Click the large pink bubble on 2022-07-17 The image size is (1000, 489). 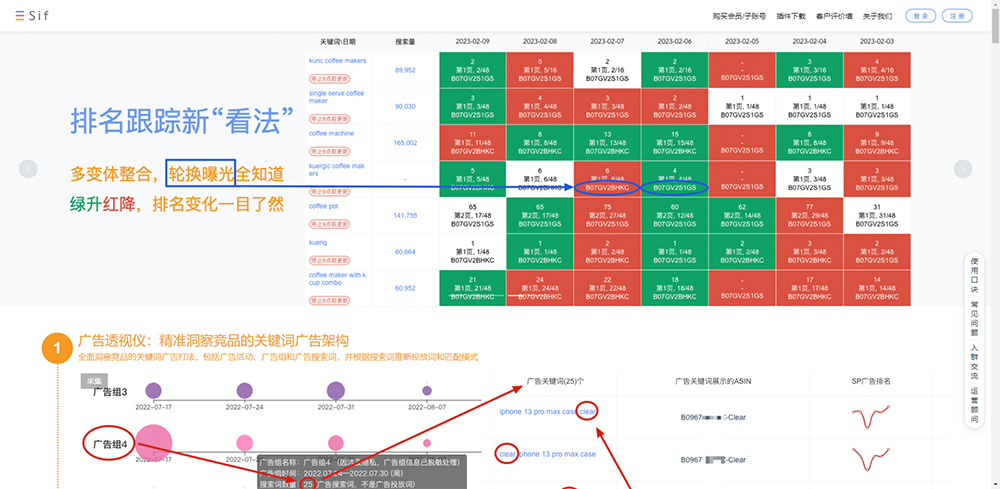click(x=153, y=442)
